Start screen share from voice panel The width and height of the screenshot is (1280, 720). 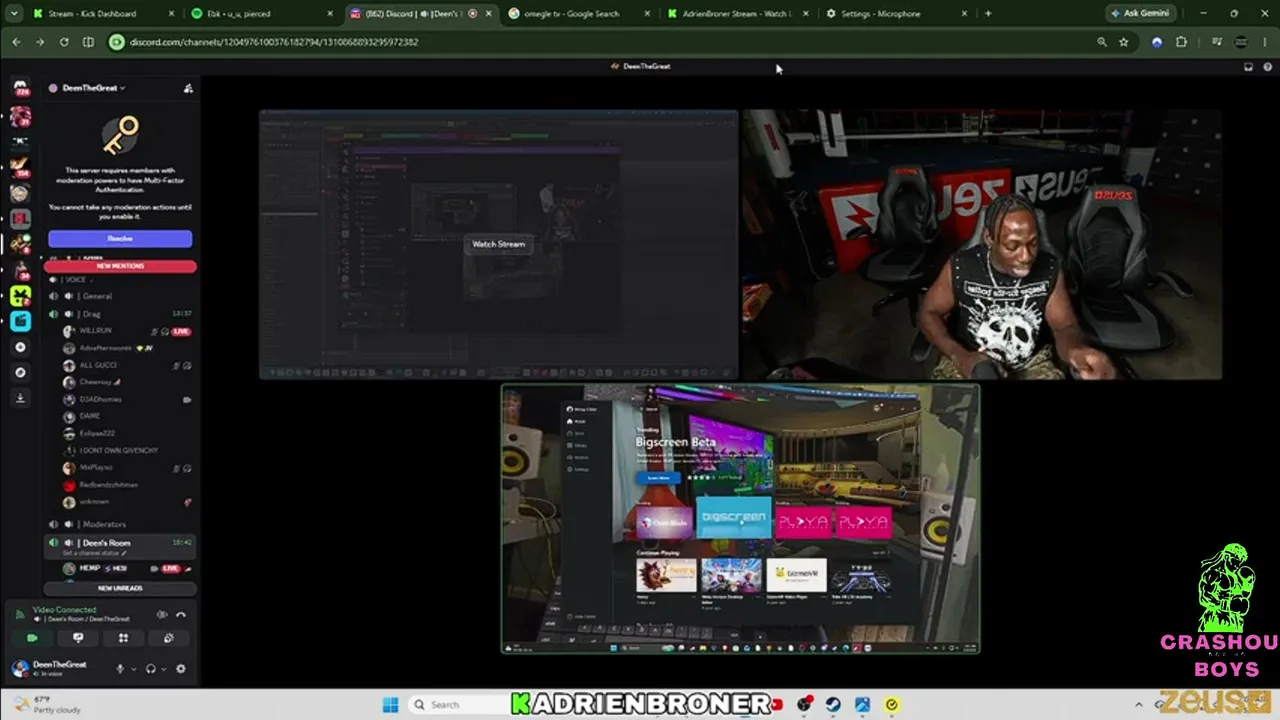78,638
